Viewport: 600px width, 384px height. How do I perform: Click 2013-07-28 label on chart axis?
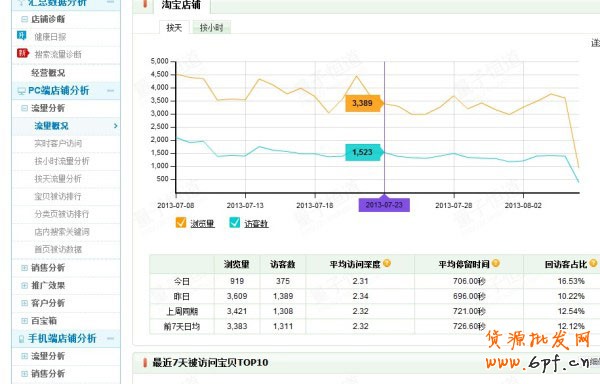coord(454,205)
